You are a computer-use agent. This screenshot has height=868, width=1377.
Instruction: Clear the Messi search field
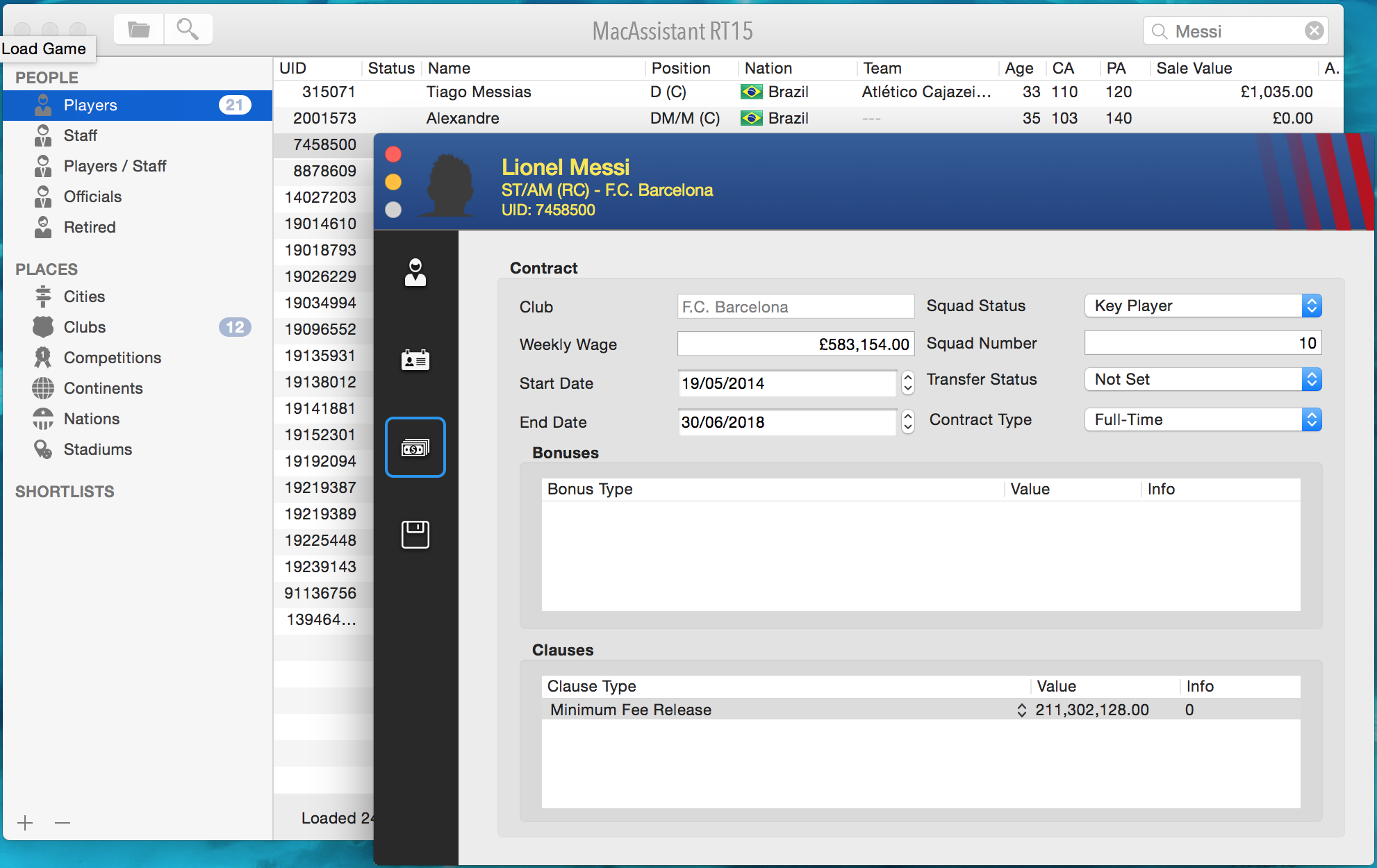[x=1314, y=31]
